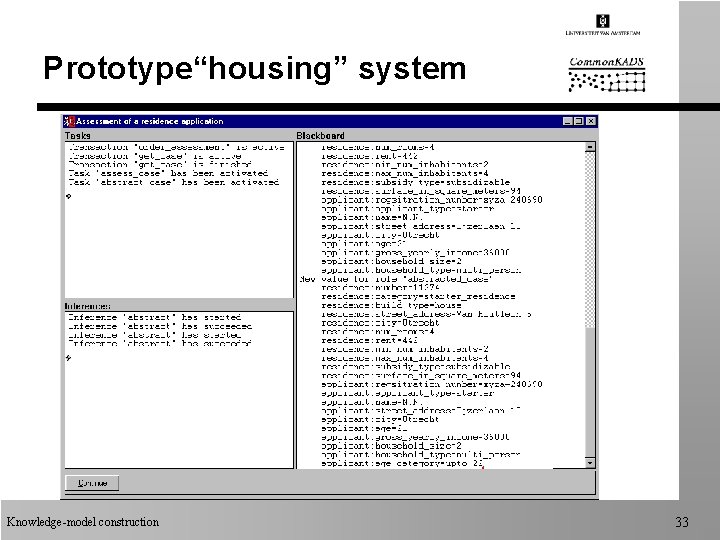Select the row "Transaction 'get_case' is finished"
This screenshot has height=540, width=720.
[160, 164]
